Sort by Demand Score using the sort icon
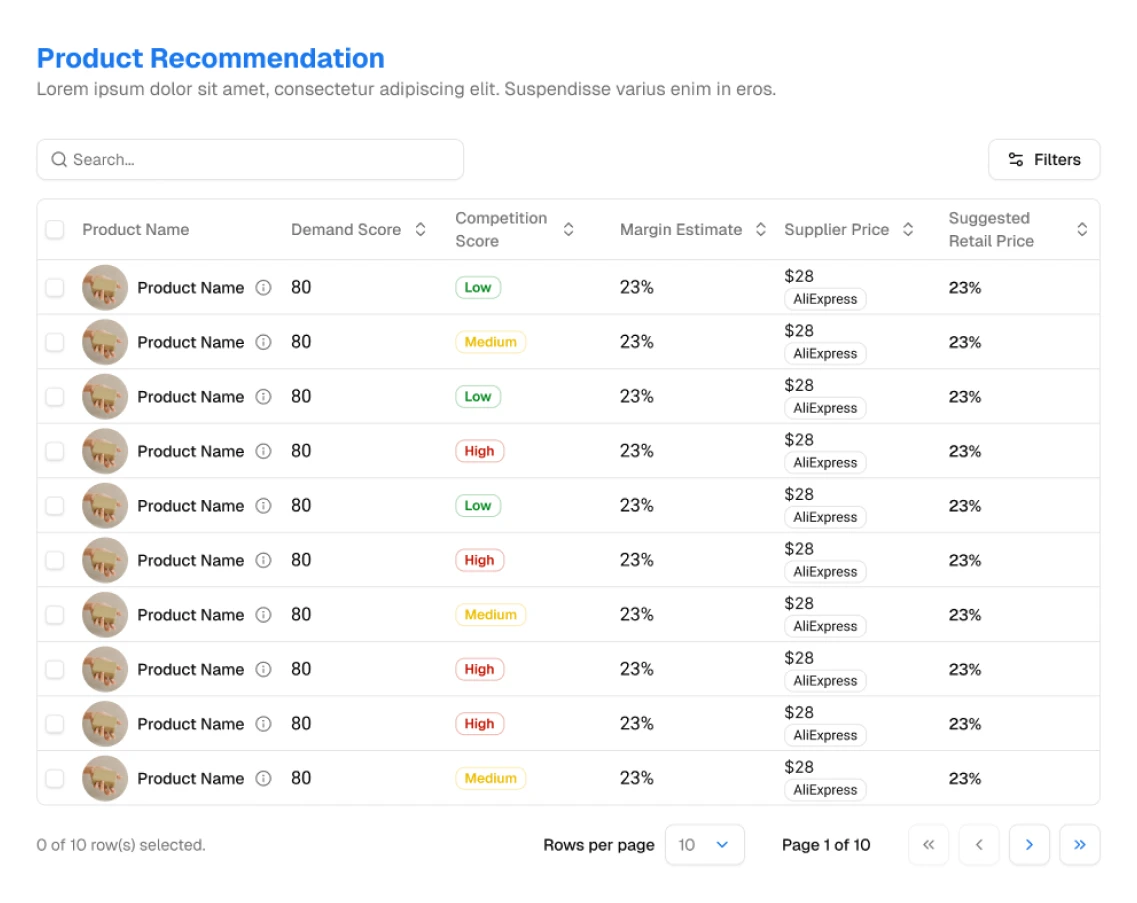This screenshot has height=903, width=1137. pos(420,230)
